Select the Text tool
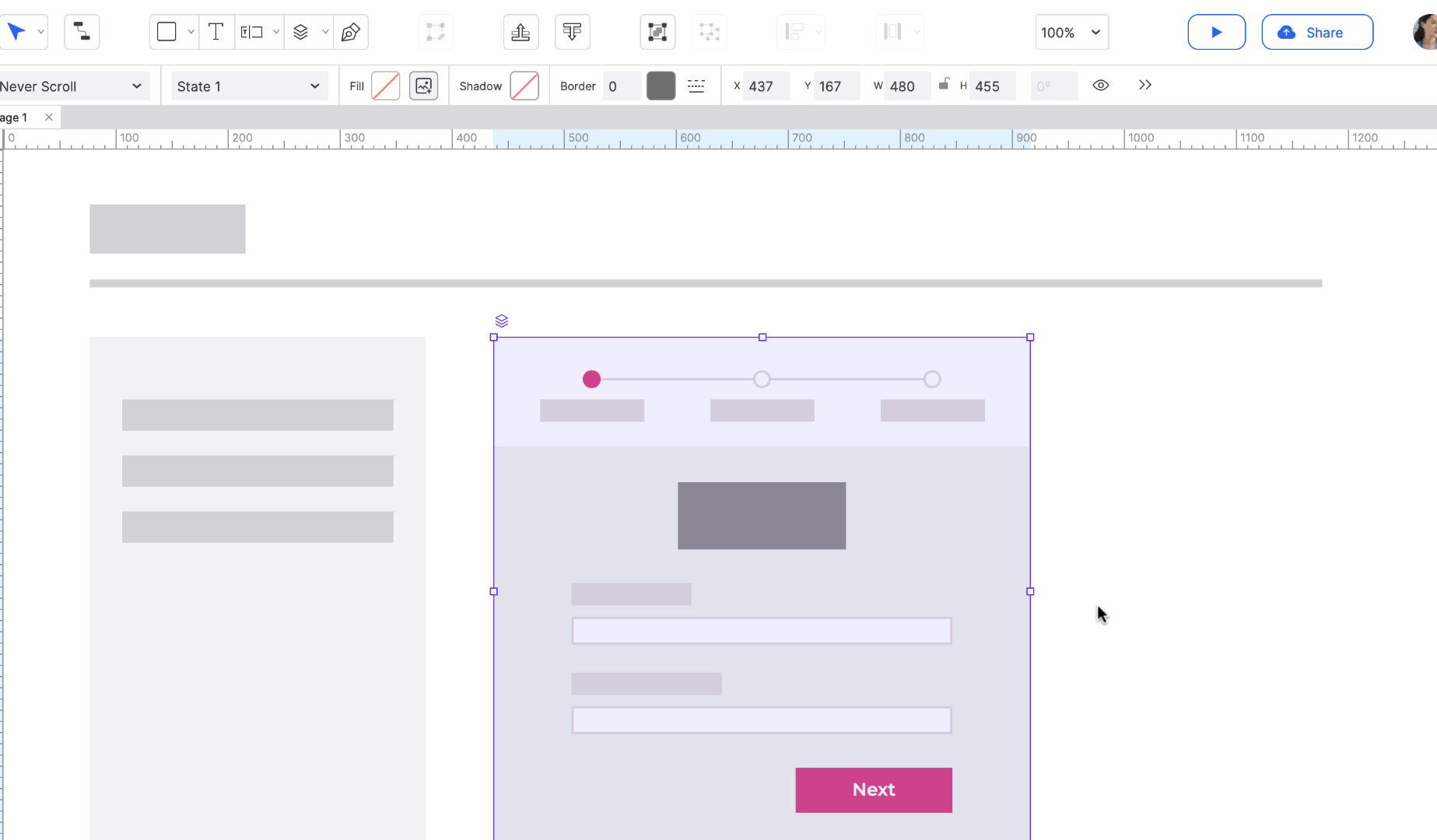This screenshot has width=1437, height=840. [x=216, y=32]
